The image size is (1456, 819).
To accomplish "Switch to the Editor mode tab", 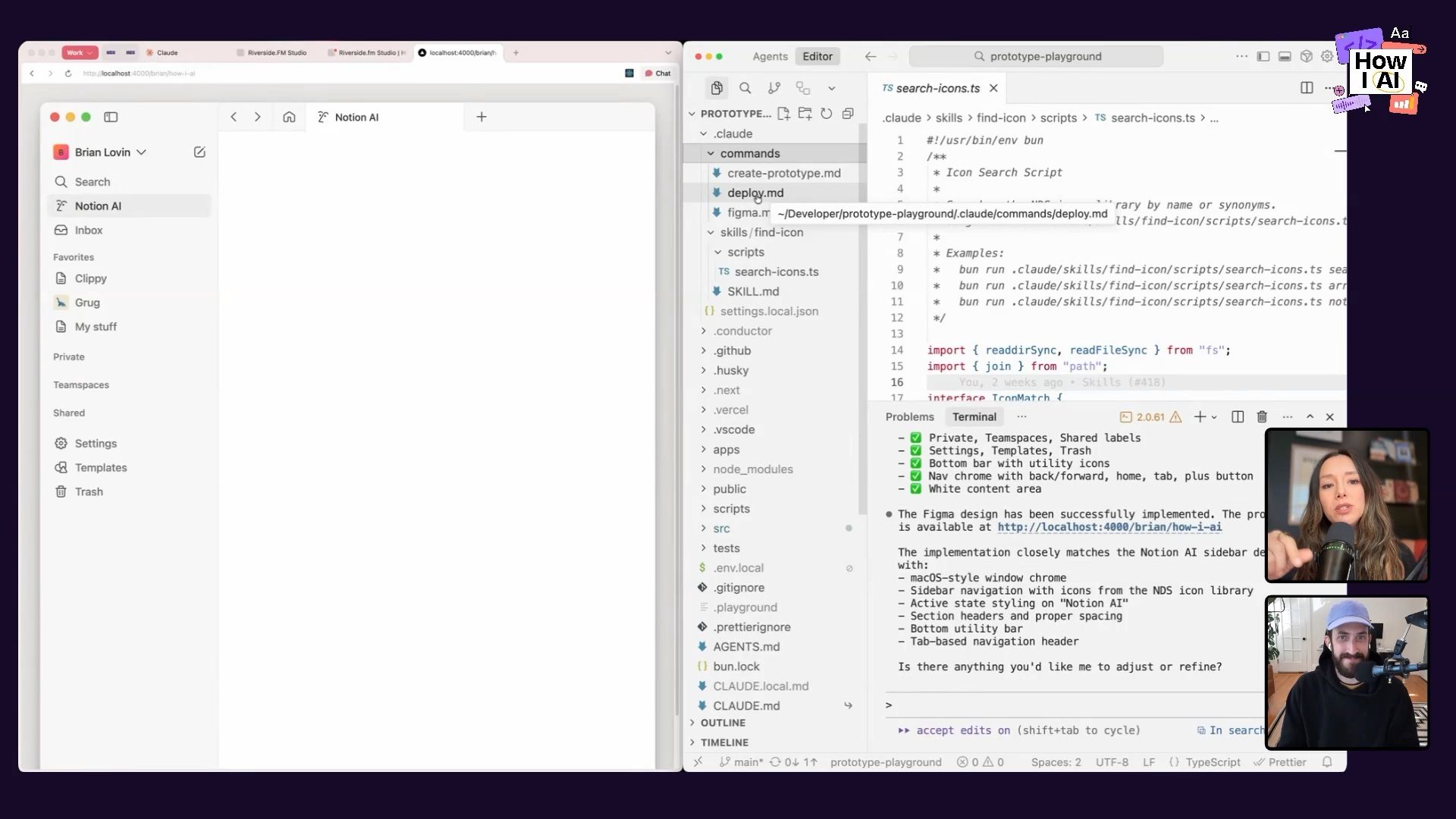I will 817,56.
